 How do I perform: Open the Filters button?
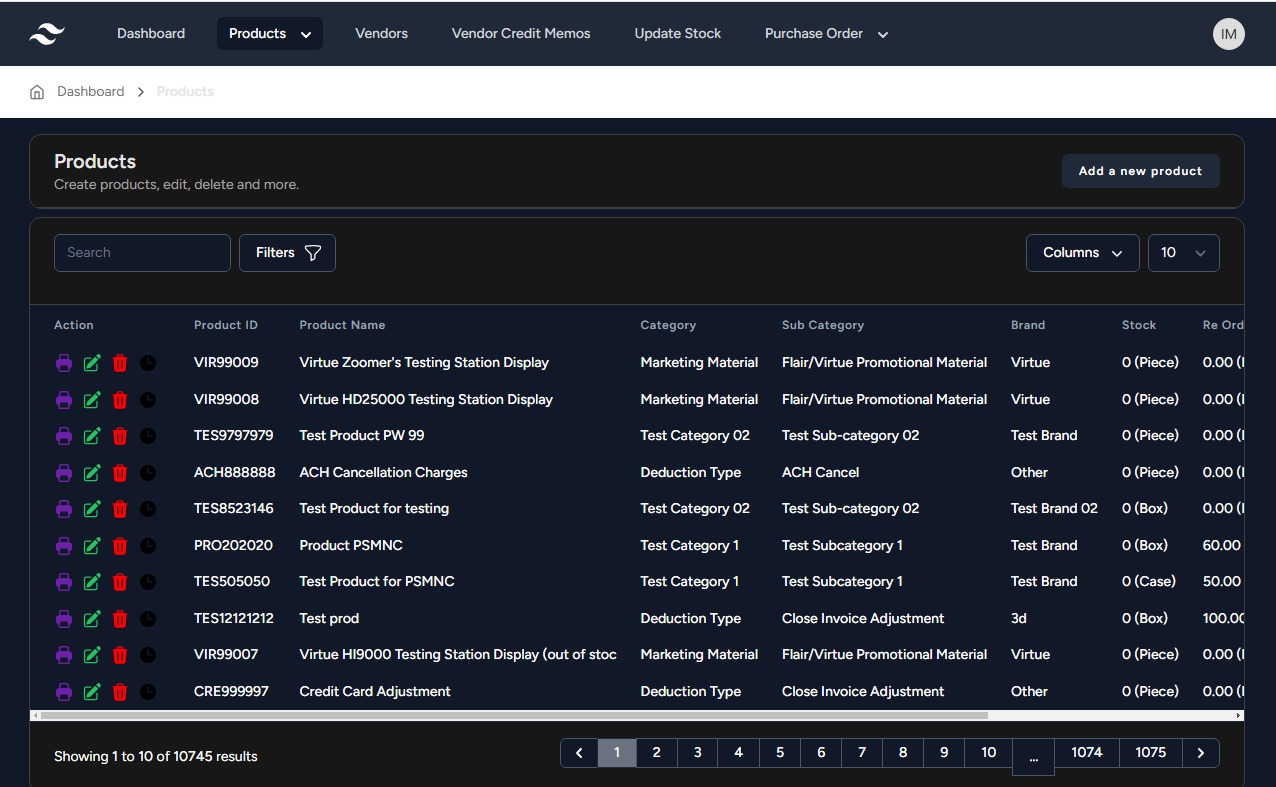tap(287, 253)
